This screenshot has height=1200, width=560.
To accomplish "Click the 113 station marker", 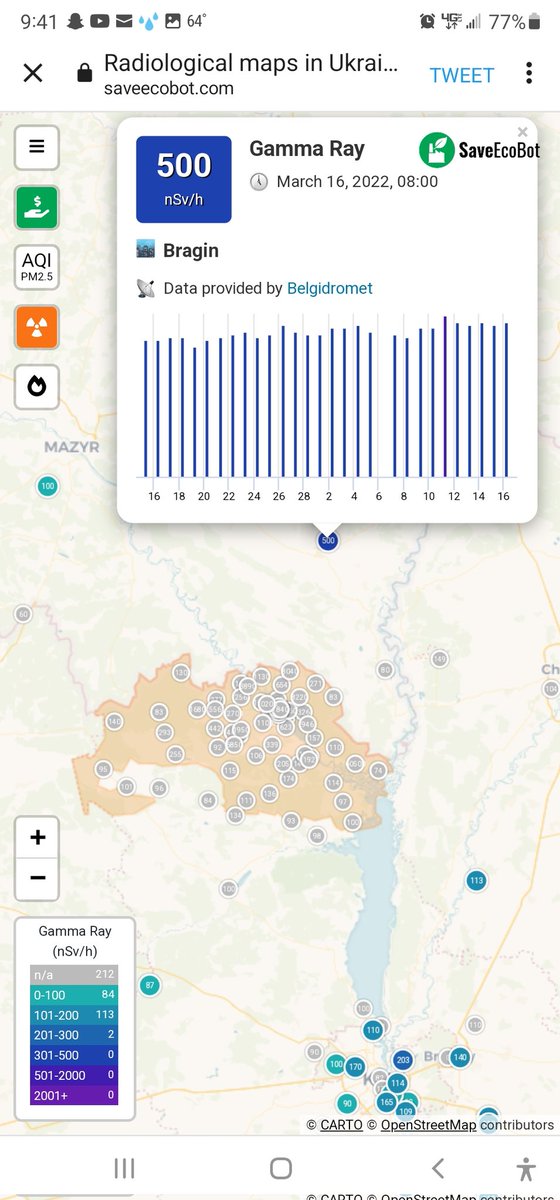I will pos(476,881).
